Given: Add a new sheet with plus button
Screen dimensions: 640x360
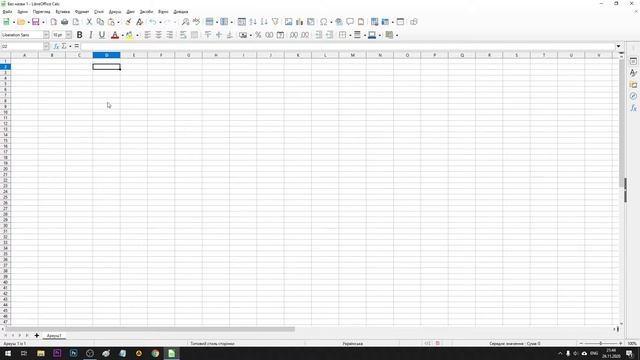Looking at the screenshot, I should pos(36,336).
